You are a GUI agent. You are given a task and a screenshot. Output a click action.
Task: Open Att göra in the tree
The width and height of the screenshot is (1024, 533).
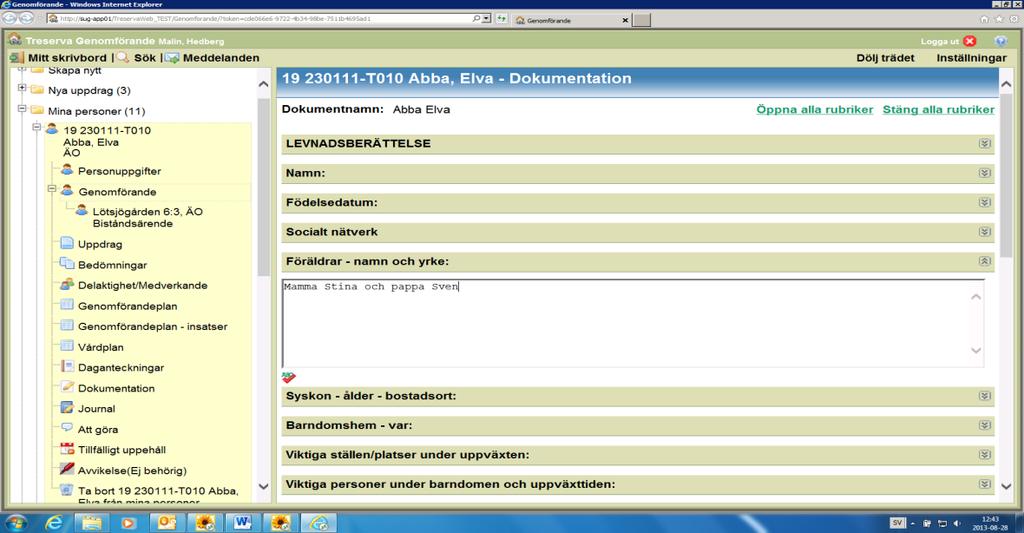tap(98, 430)
